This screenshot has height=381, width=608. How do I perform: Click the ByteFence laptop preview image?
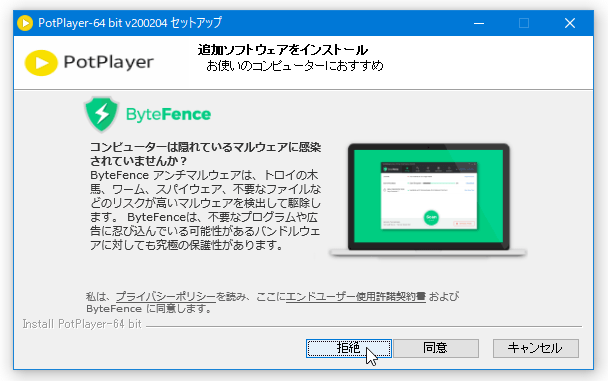click(x=428, y=200)
